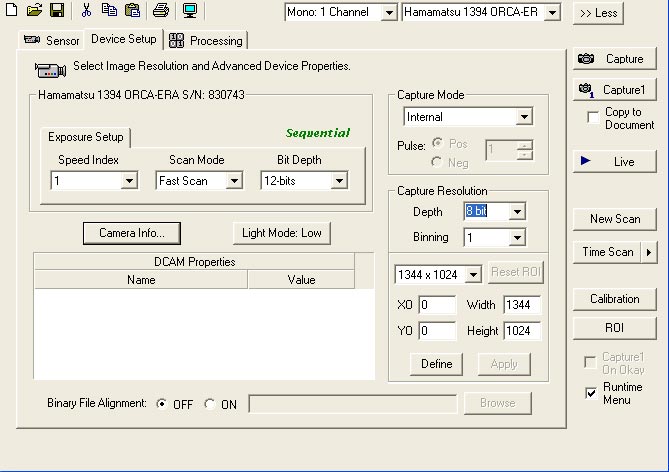Click the Cut scissors icon
Screen dimensions: 669x472
[x=86, y=11]
